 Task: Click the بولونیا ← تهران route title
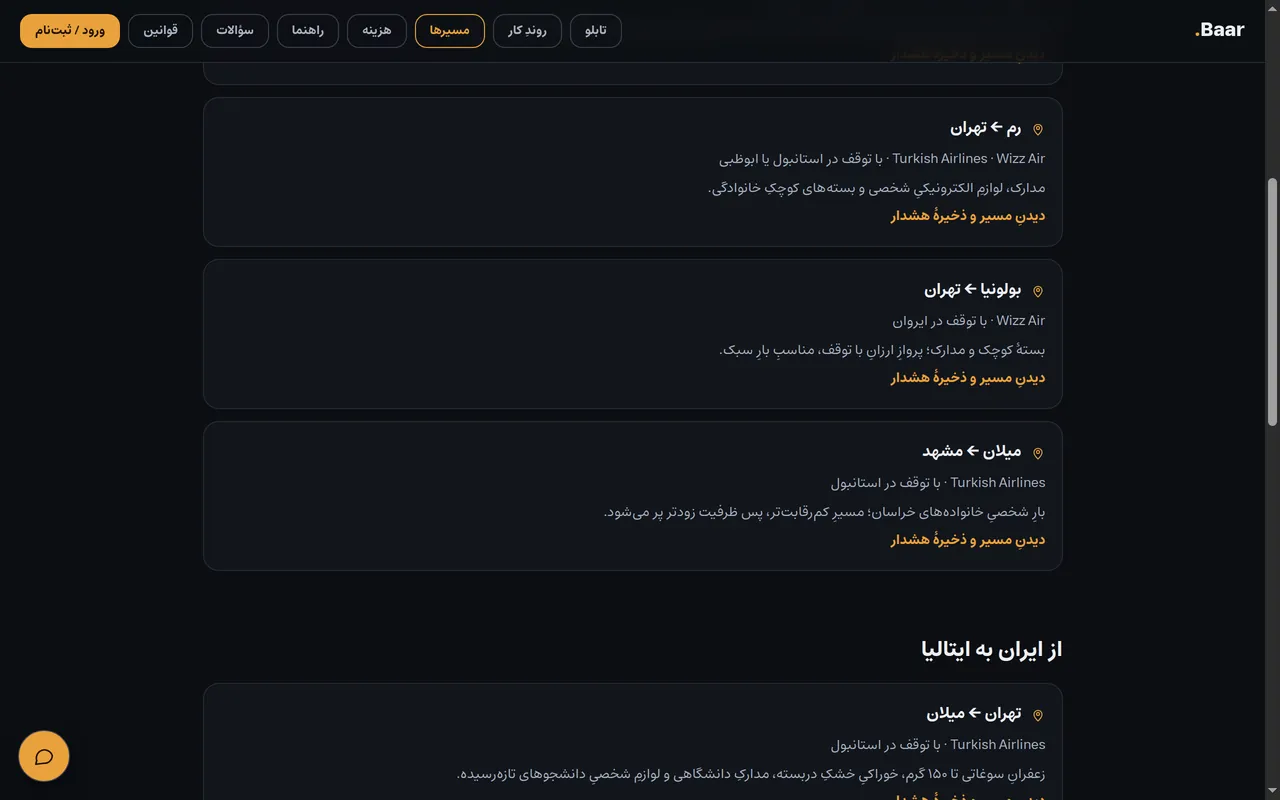click(x=973, y=290)
